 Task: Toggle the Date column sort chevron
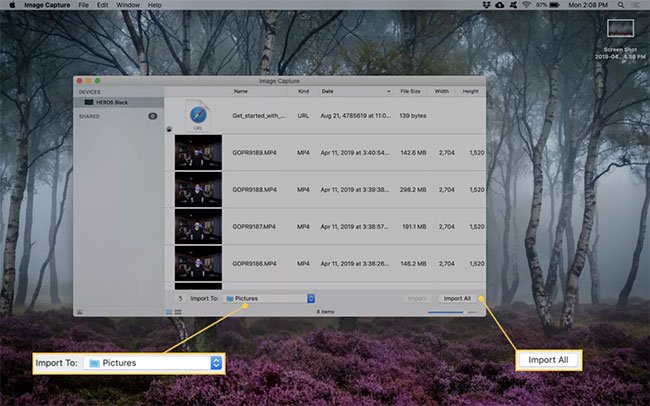pos(388,91)
